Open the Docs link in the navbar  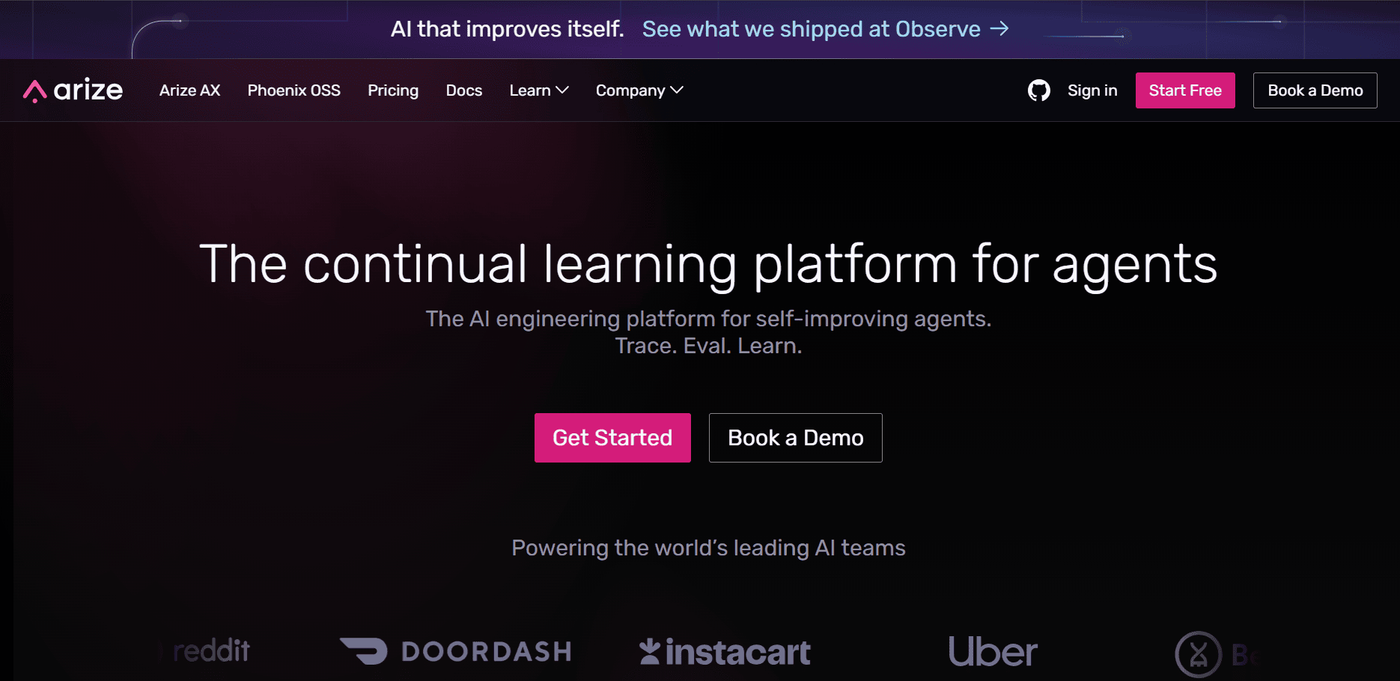[x=464, y=90]
